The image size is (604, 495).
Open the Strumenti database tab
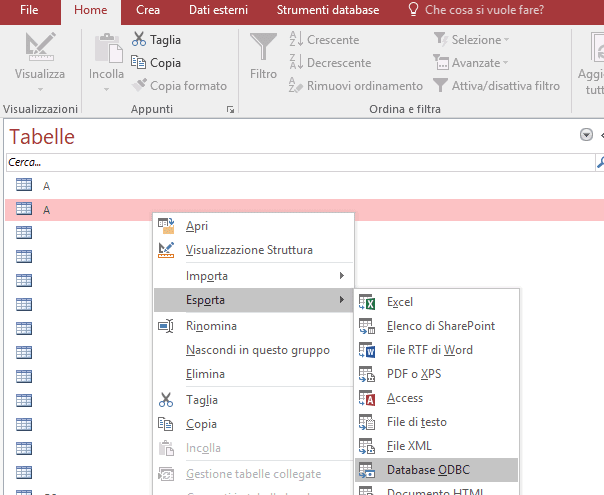point(328,10)
